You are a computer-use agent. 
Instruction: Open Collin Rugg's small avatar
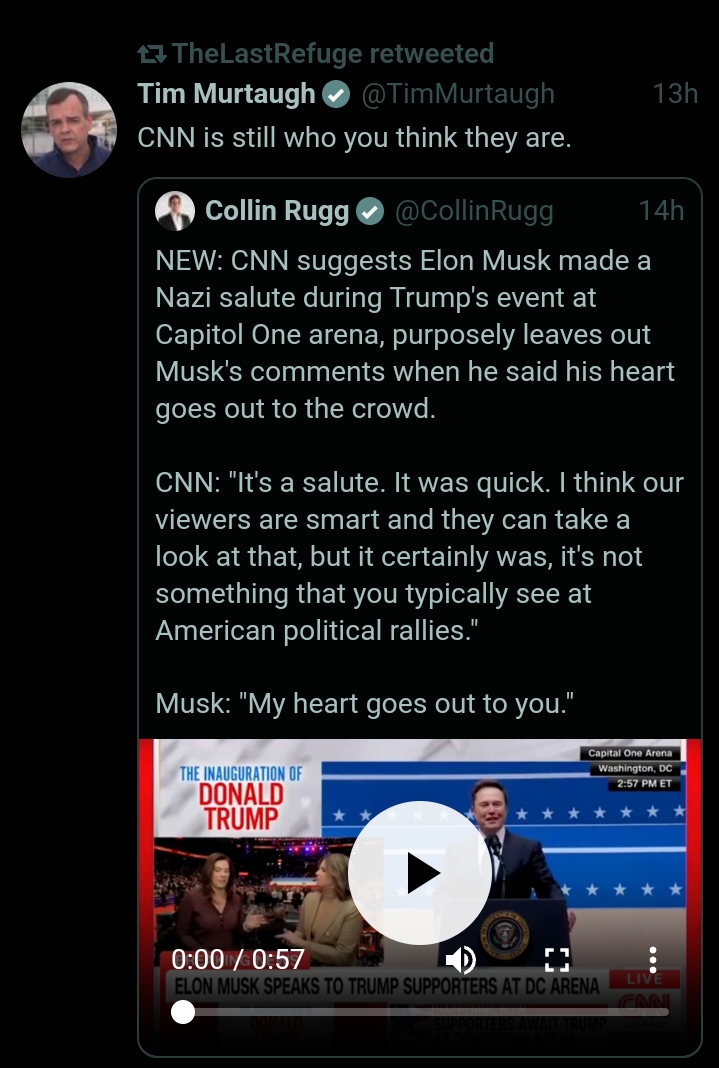tap(175, 210)
